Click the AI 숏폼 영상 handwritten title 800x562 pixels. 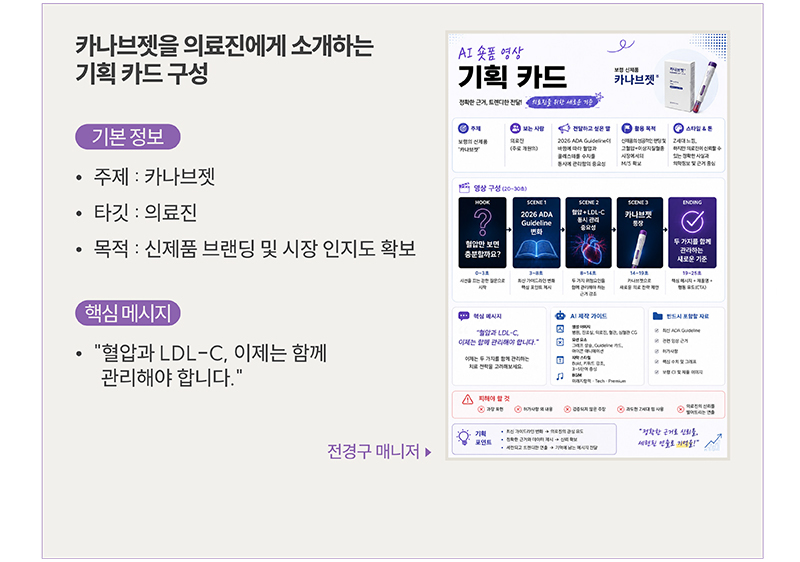tap(490, 53)
